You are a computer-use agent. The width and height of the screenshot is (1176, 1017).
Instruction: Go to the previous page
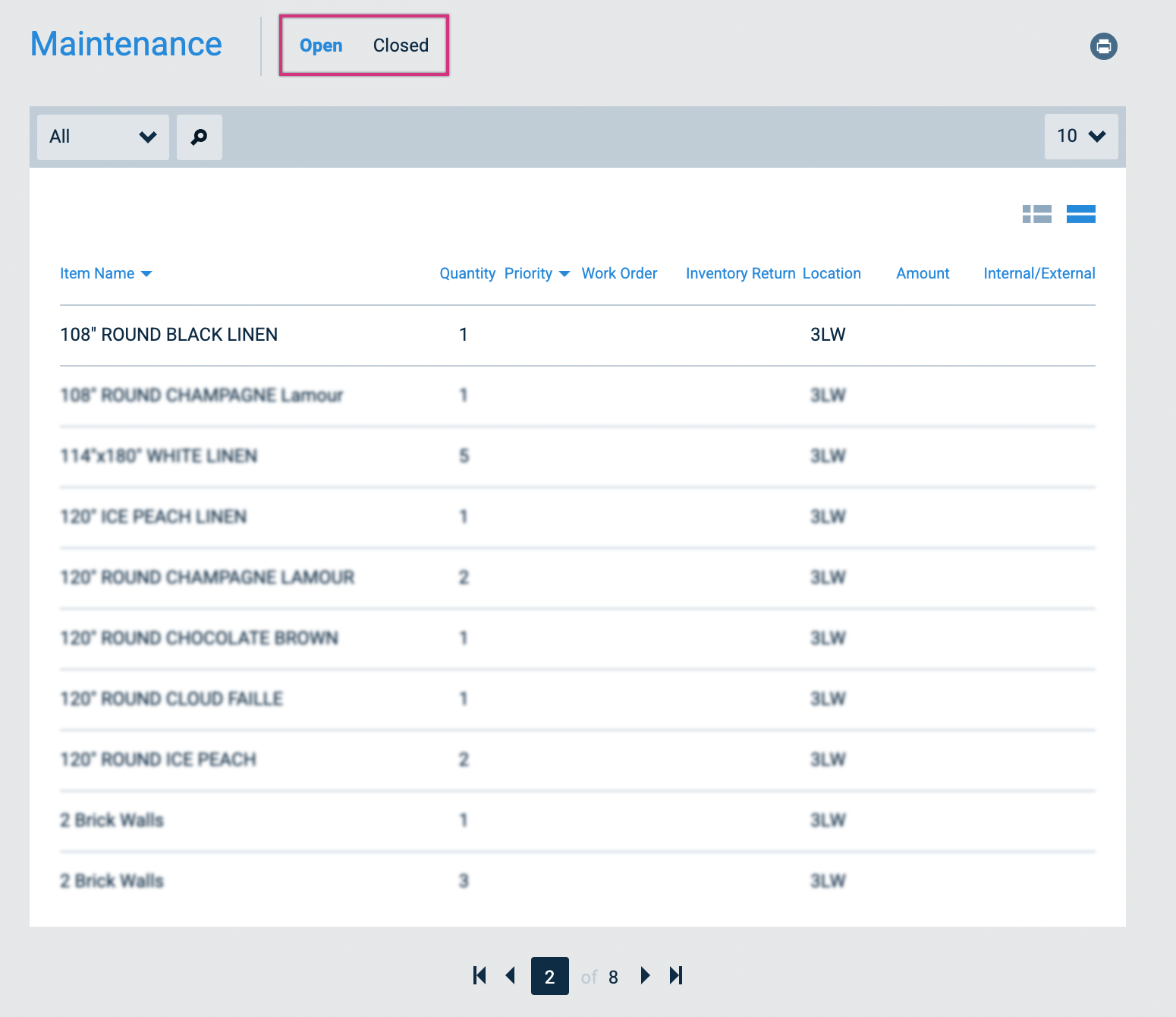(511, 976)
